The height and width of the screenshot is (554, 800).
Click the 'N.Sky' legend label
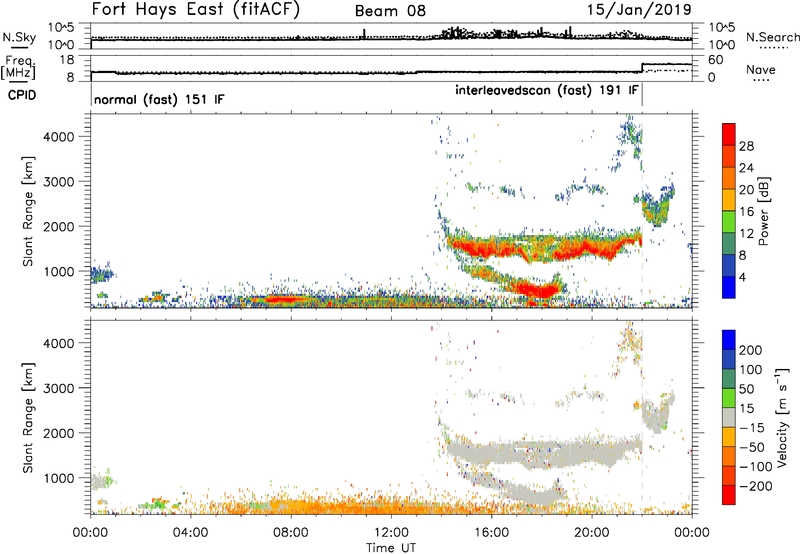[19, 37]
